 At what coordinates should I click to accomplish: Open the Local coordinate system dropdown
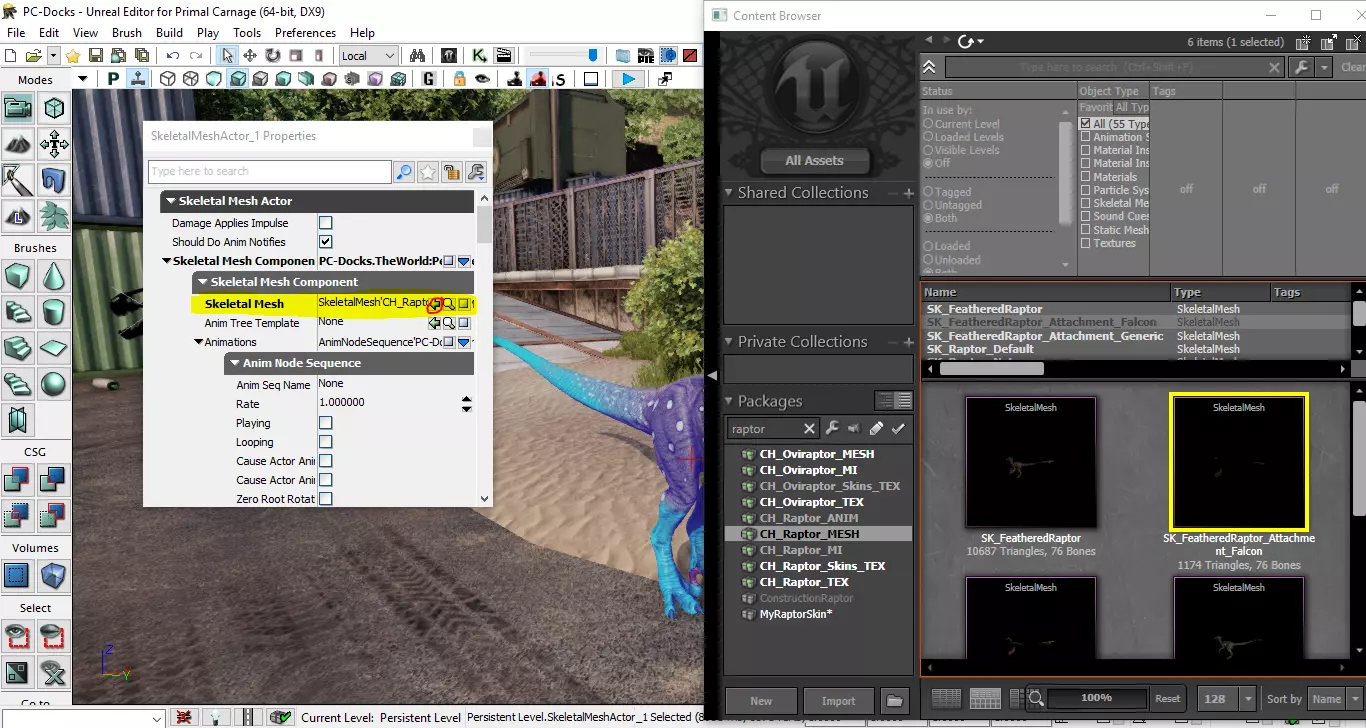point(369,56)
